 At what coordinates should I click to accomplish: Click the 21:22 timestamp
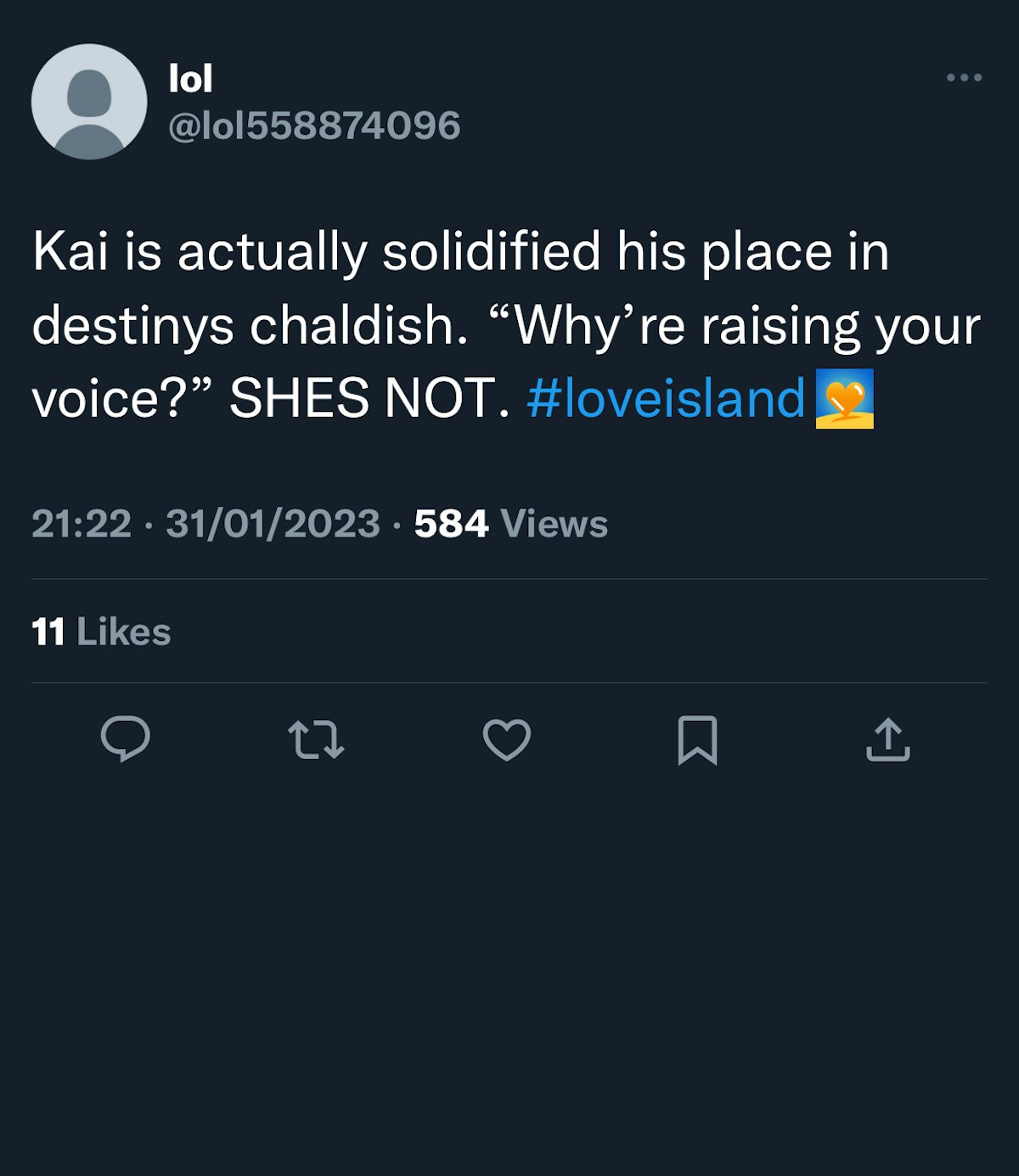click(82, 524)
